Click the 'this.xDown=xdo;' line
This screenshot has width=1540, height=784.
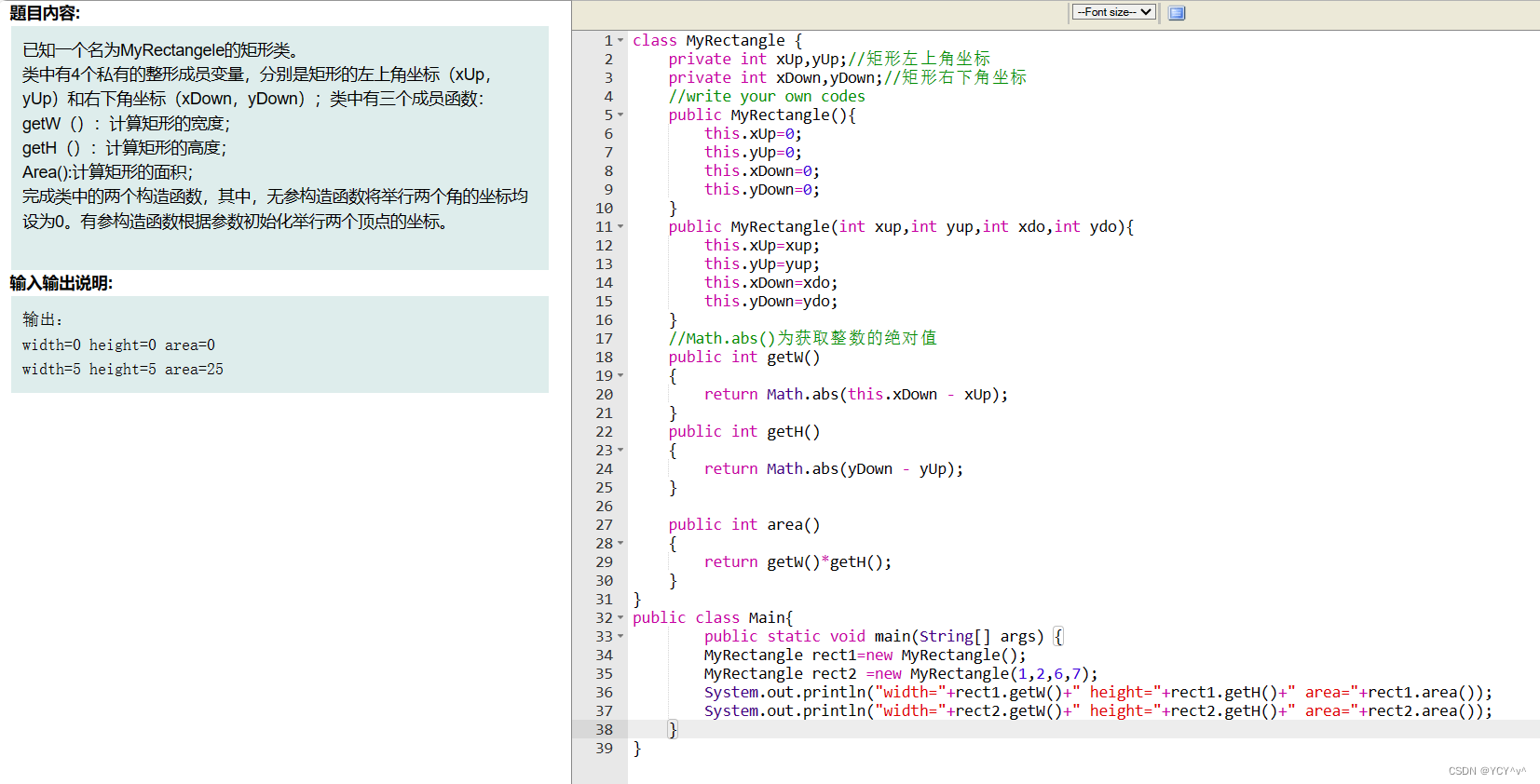[x=771, y=282]
